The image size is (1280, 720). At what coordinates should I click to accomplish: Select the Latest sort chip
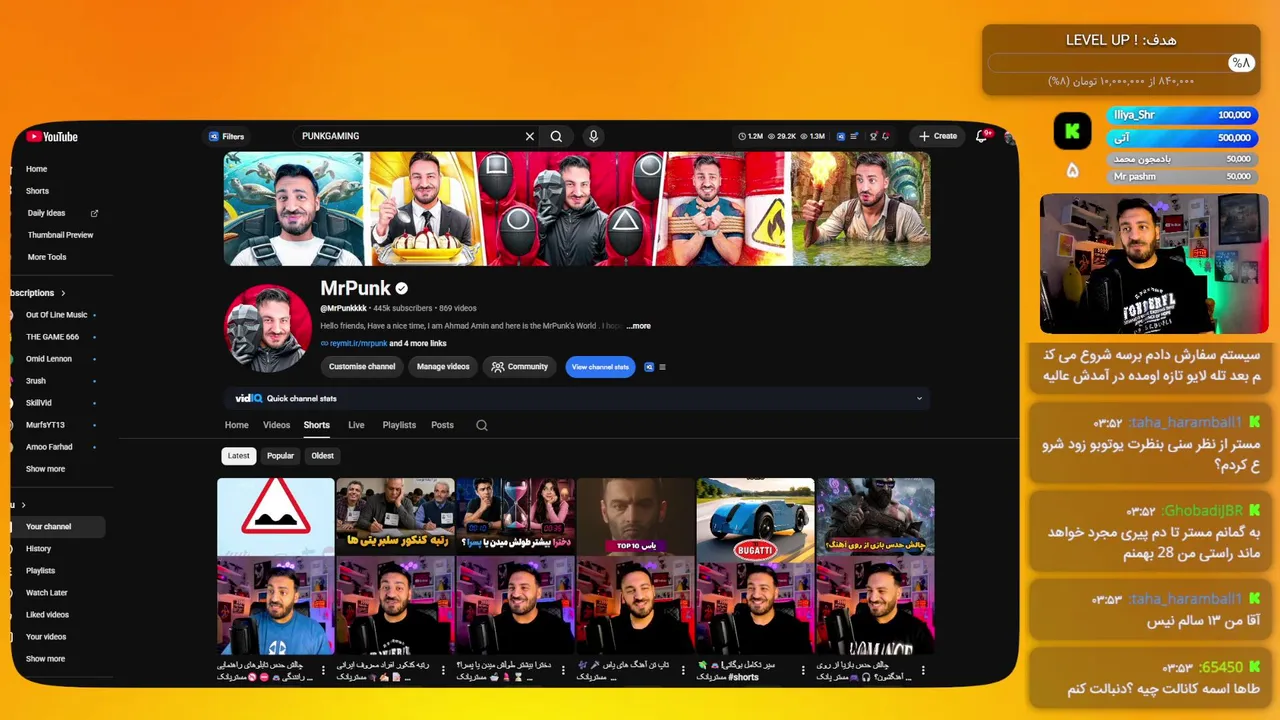coord(238,456)
